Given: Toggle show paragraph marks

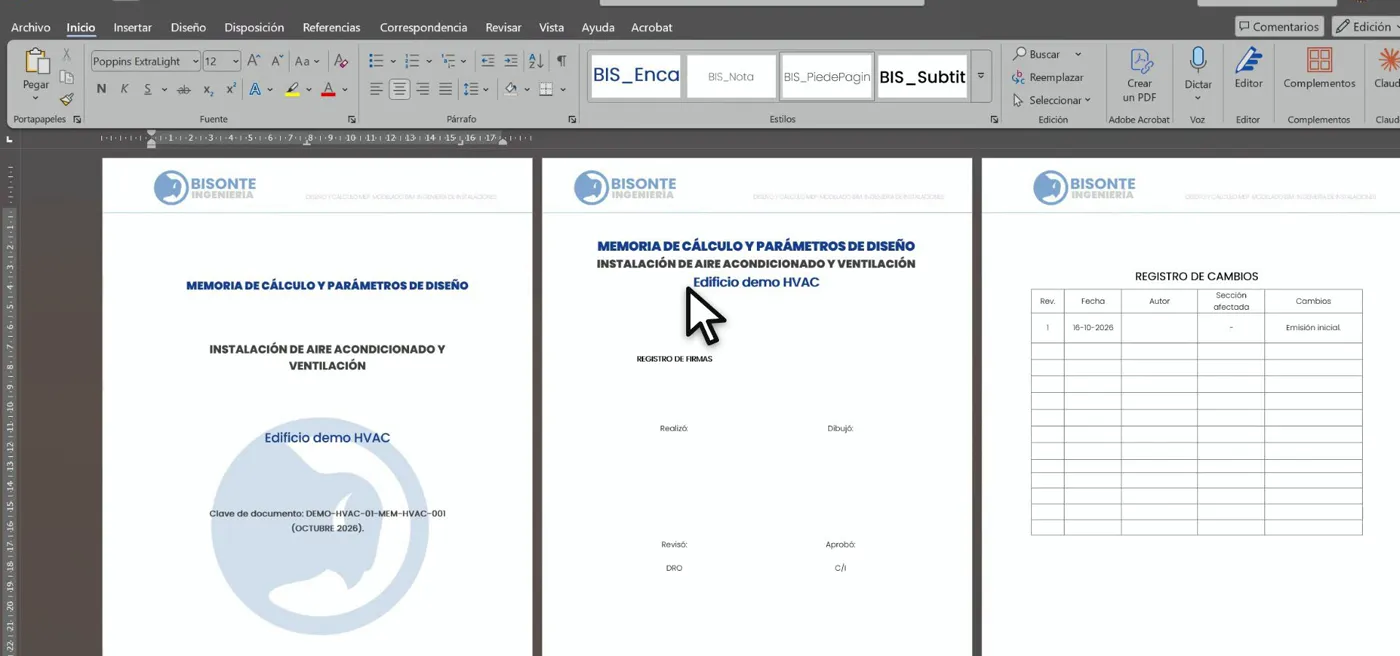Looking at the screenshot, I should pyautogui.click(x=561, y=61).
